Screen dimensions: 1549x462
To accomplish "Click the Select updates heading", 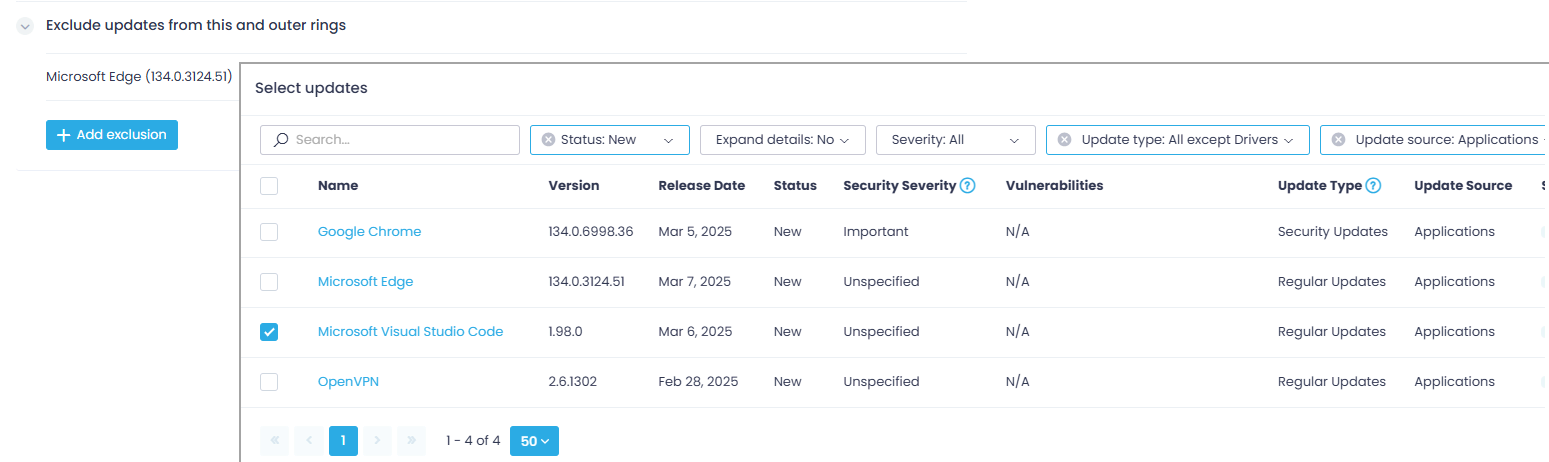I will click(x=311, y=88).
